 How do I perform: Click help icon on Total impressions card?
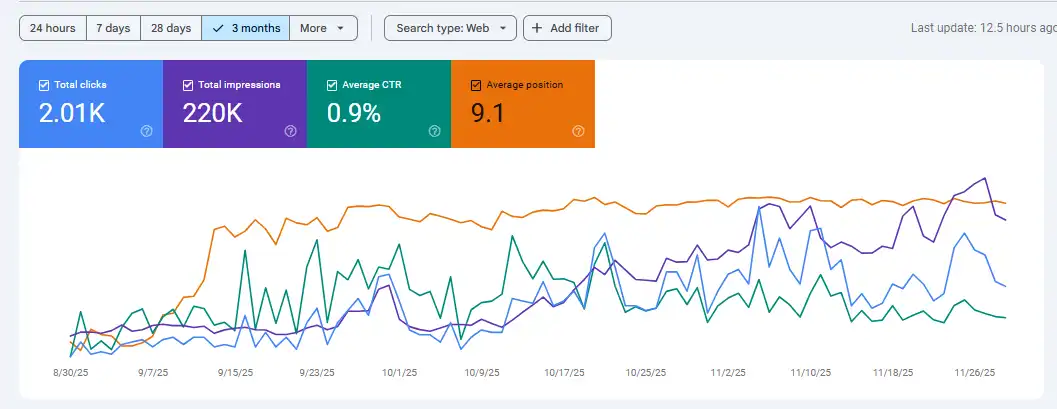tap(291, 131)
